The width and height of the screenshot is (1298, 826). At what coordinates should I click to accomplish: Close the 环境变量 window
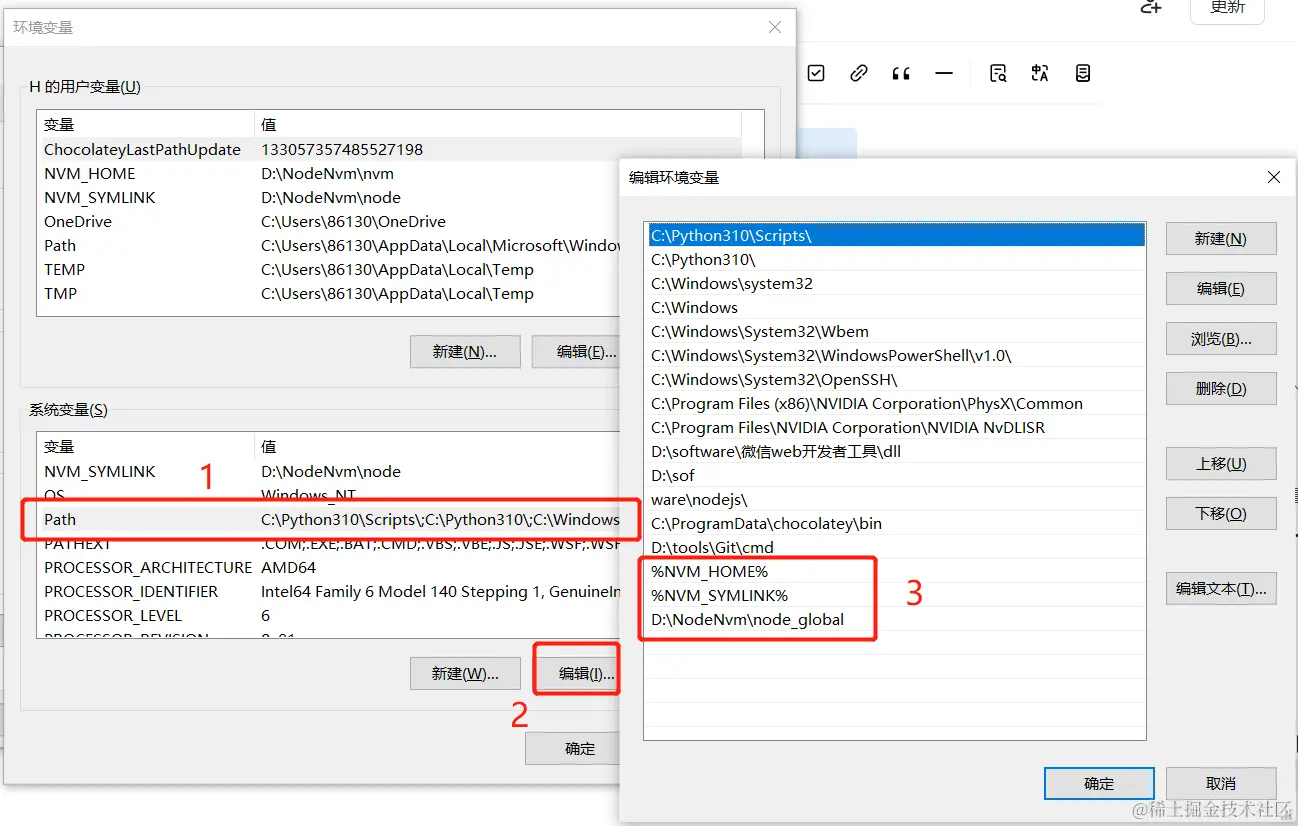click(x=775, y=27)
